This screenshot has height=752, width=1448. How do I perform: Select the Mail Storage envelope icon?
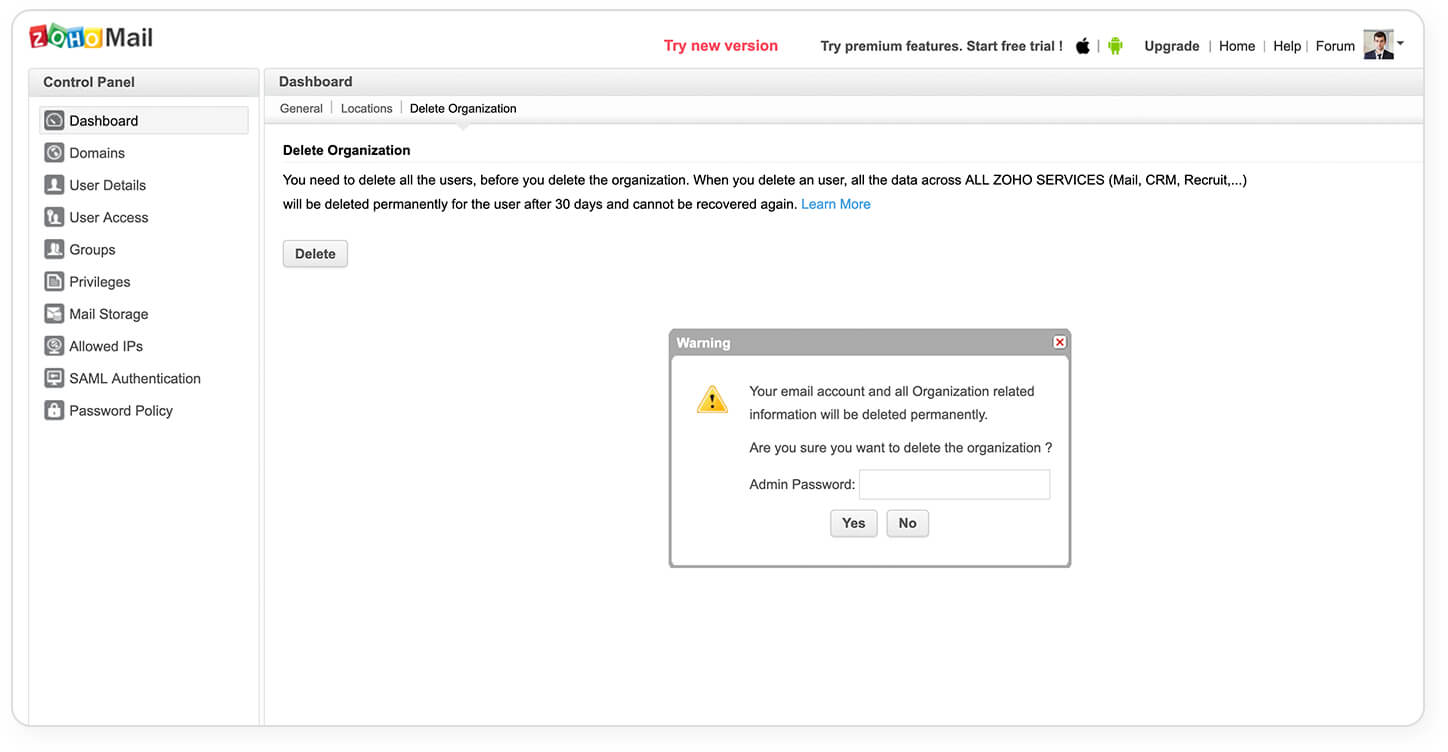pos(54,314)
